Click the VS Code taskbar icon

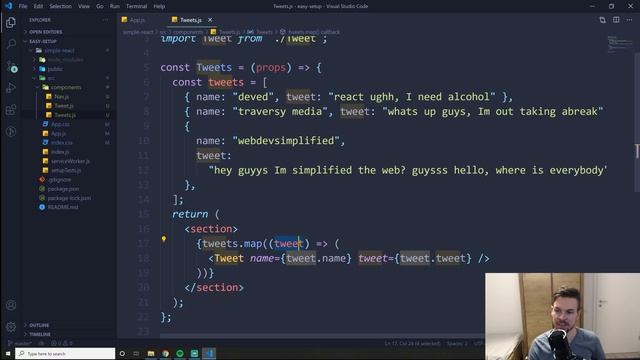click(x=209, y=353)
